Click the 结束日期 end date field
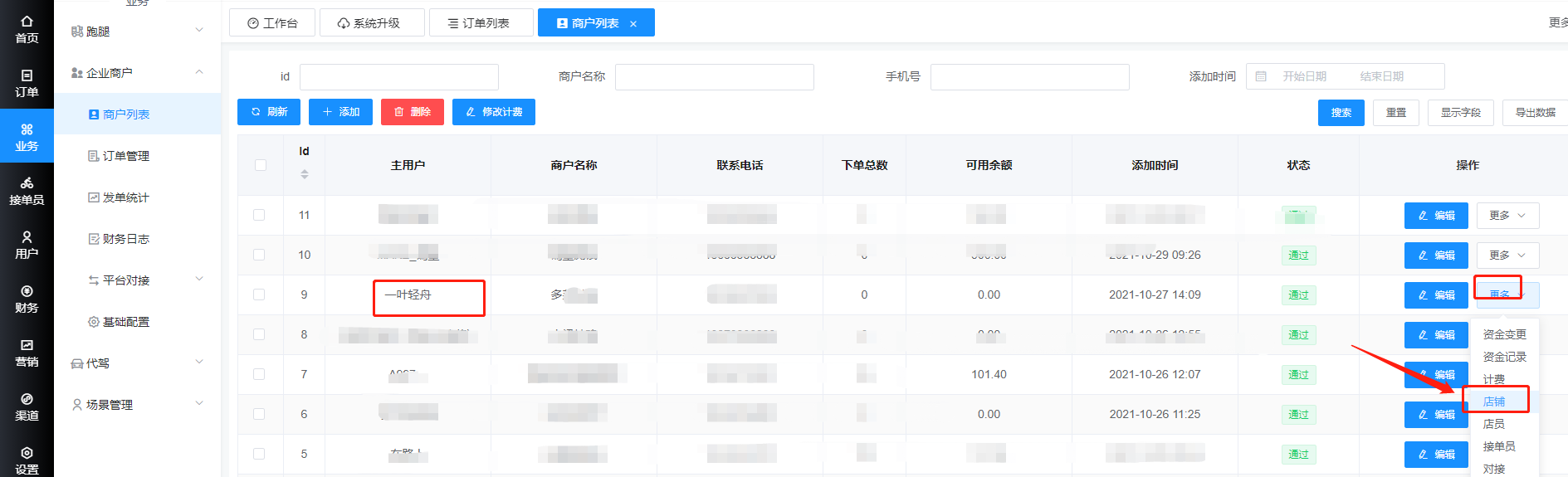The height and width of the screenshot is (477, 1568). tap(1381, 76)
